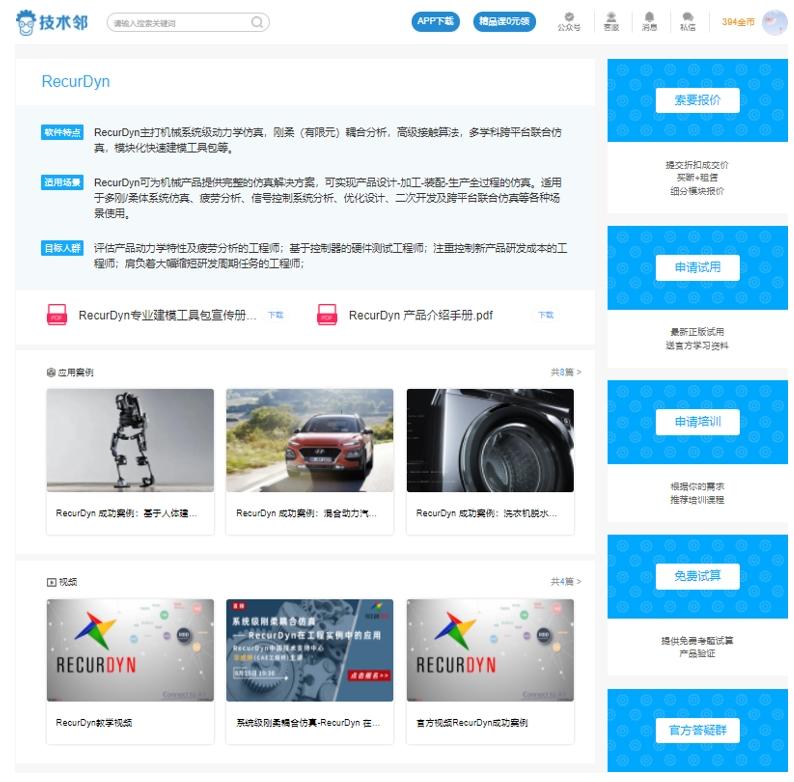
Task: Expand 共4篇 link in 视频 section
Action: (566, 581)
